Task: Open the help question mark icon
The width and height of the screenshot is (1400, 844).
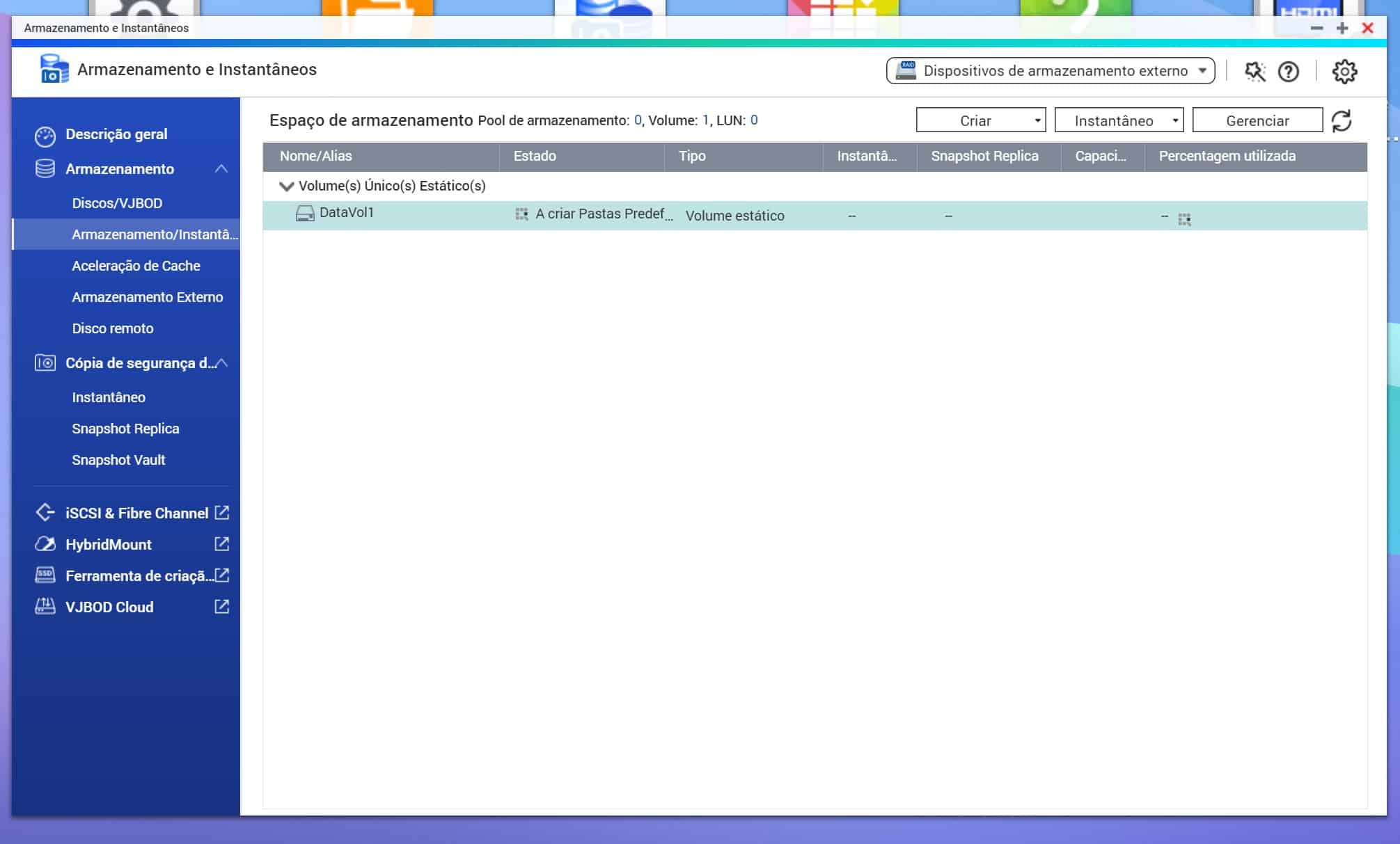Action: 1288,71
